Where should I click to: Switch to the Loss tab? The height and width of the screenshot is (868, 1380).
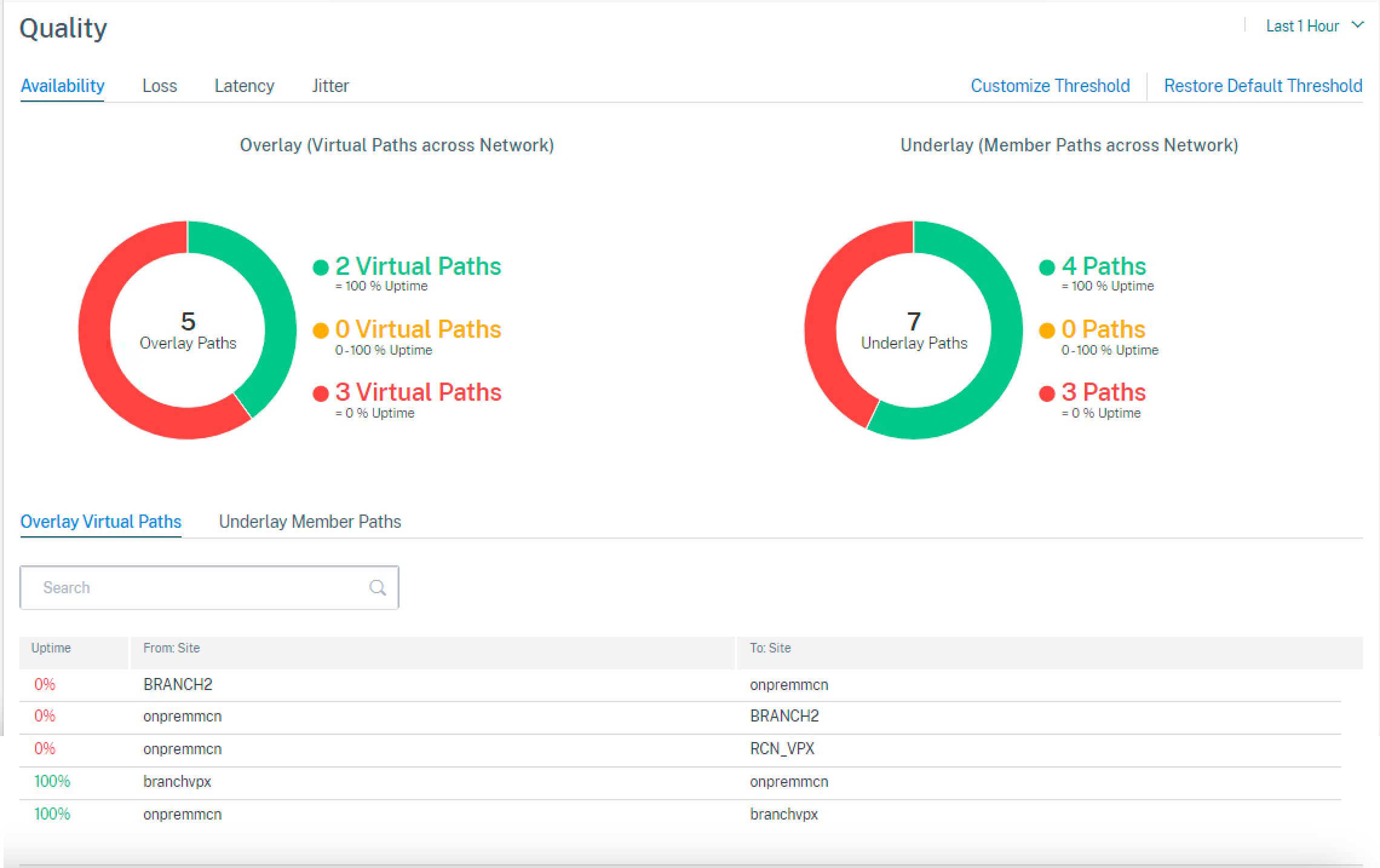coord(160,86)
